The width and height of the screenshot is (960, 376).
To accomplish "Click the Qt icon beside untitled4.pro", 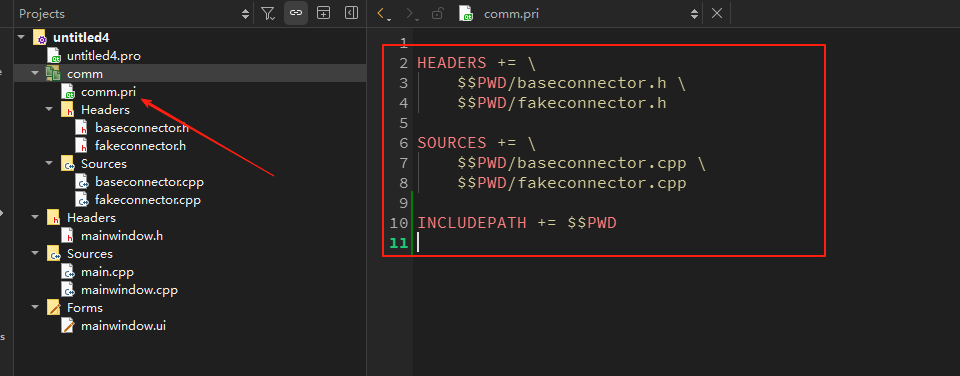I will (54, 56).
